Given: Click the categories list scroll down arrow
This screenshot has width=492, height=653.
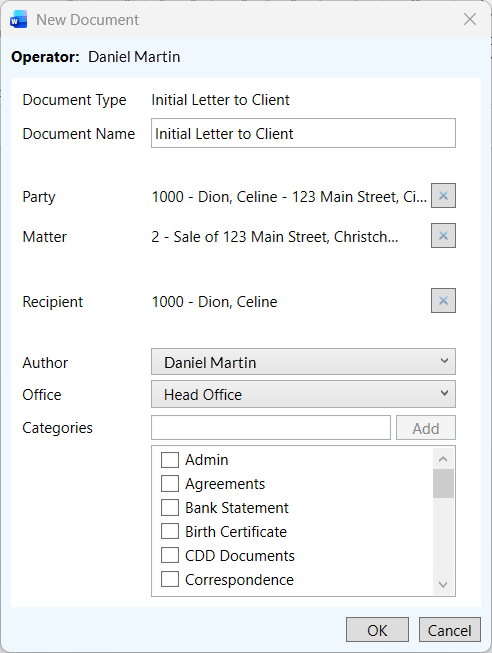Looking at the screenshot, I should (x=443, y=585).
